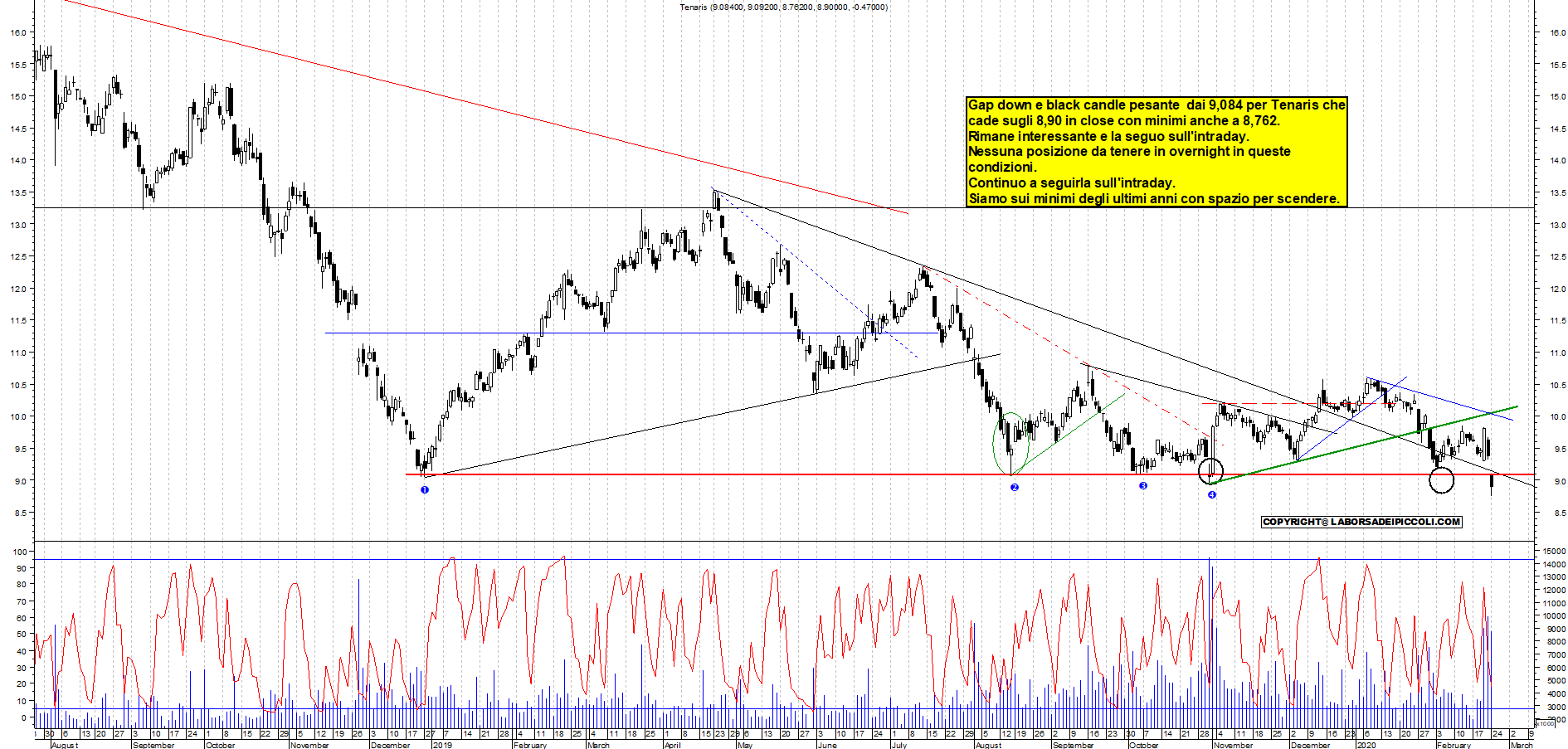Click the line 'Rimane interessante e la seguo sull'intraday'

coord(1108,136)
